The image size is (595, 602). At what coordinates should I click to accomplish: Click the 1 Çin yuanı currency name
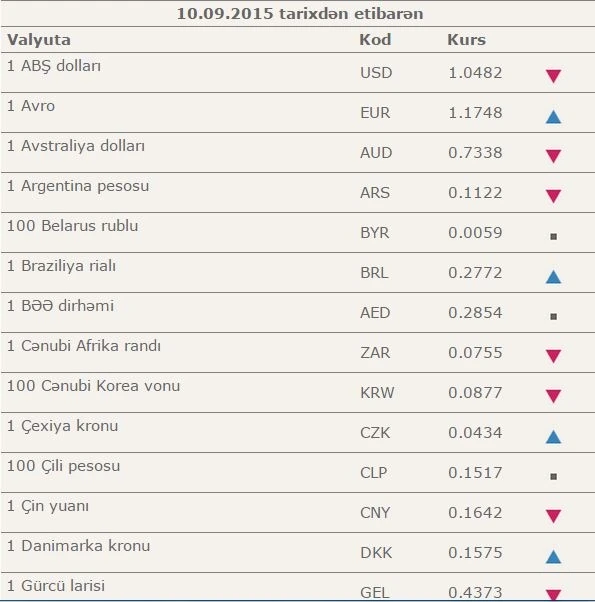[48, 506]
